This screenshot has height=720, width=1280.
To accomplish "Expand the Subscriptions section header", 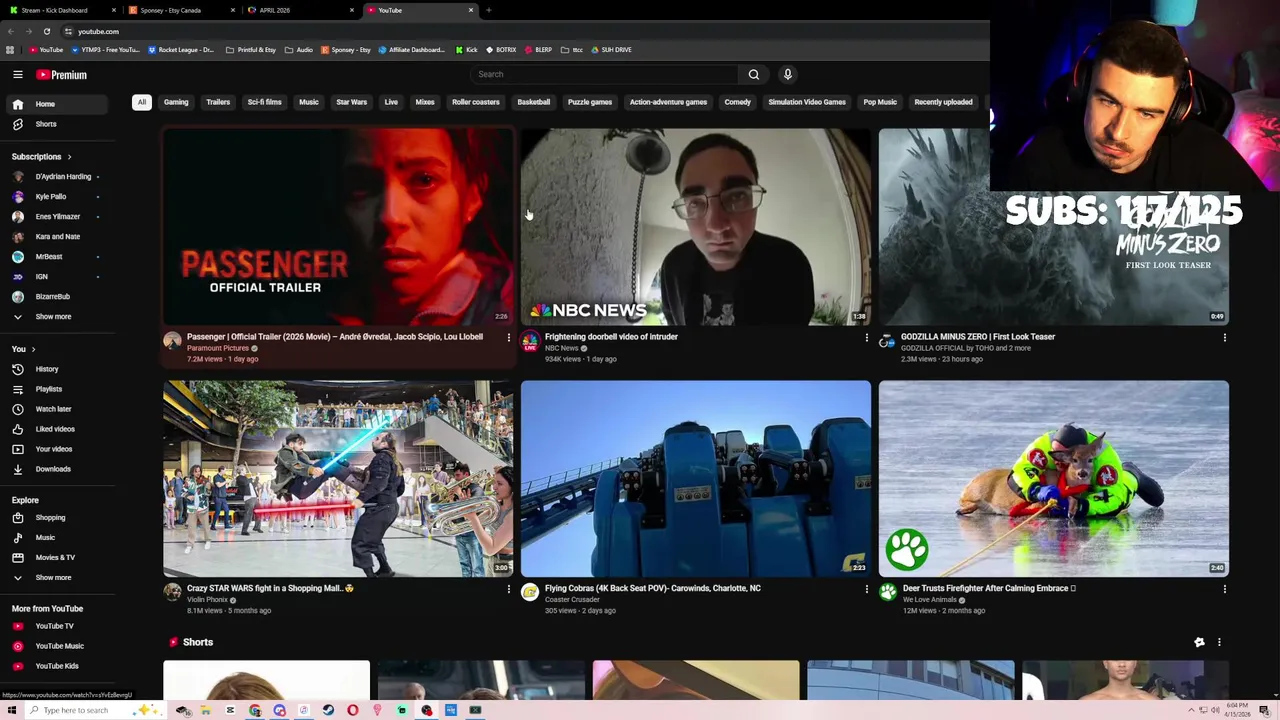I will click(x=42, y=157).
